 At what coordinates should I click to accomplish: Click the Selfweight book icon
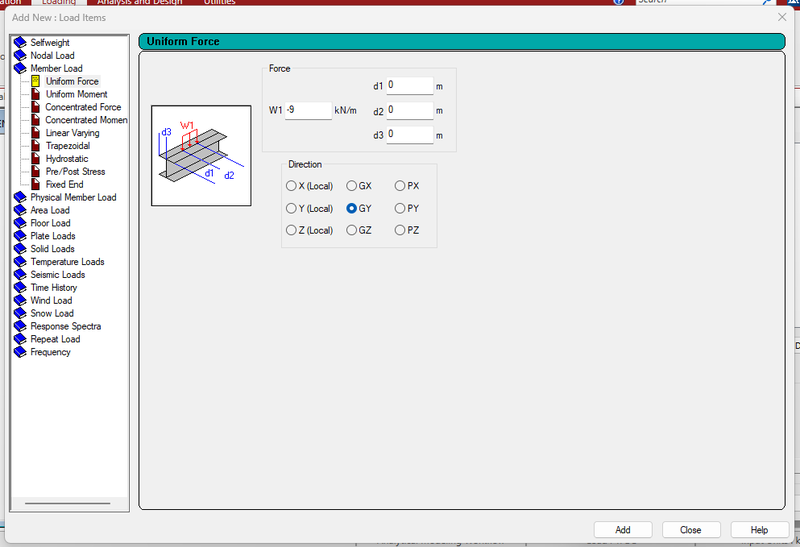[x=20, y=42]
